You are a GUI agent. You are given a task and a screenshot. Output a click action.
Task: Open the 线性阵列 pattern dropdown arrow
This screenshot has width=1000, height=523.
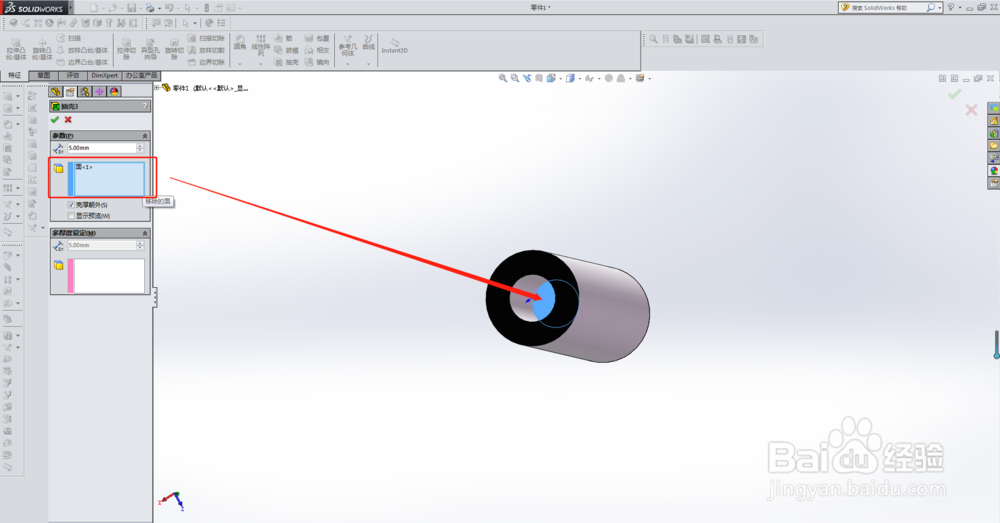tap(261, 64)
